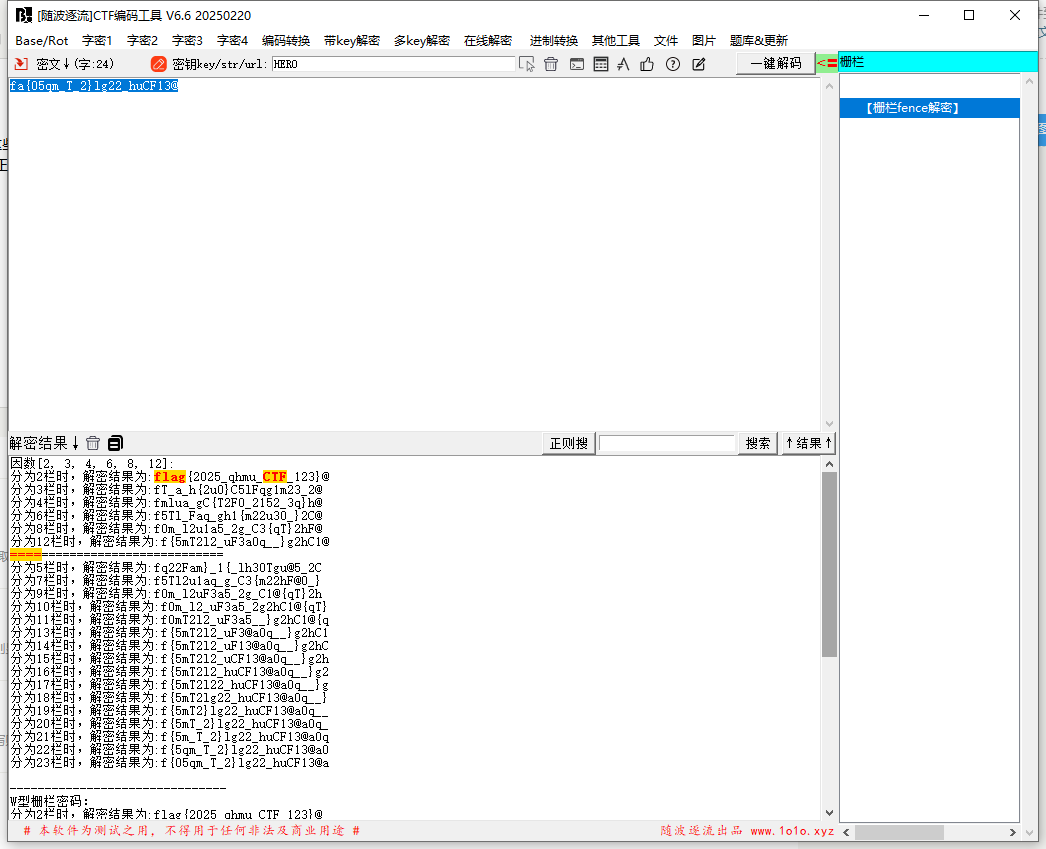Click the results pane scroll down arrow
This screenshot has width=1046, height=849.
(x=829, y=812)
